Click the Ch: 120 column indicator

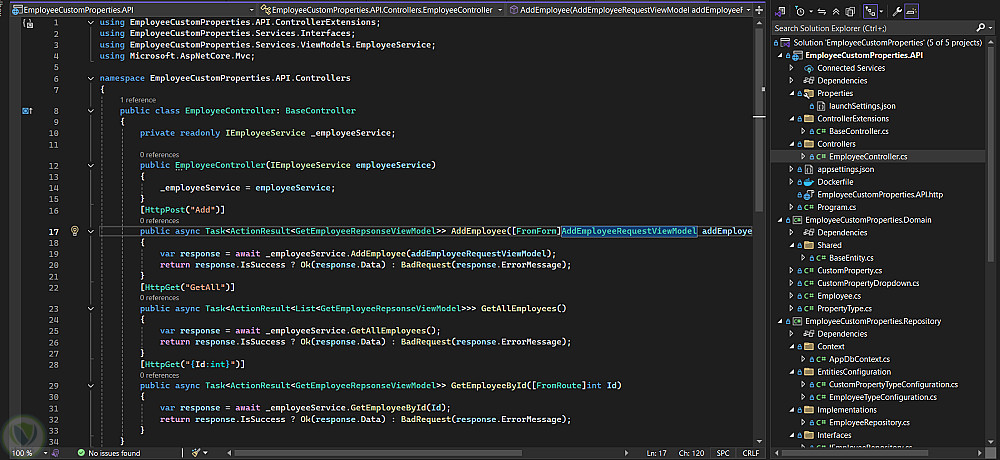pyautogui.click(x=691, y=453)
